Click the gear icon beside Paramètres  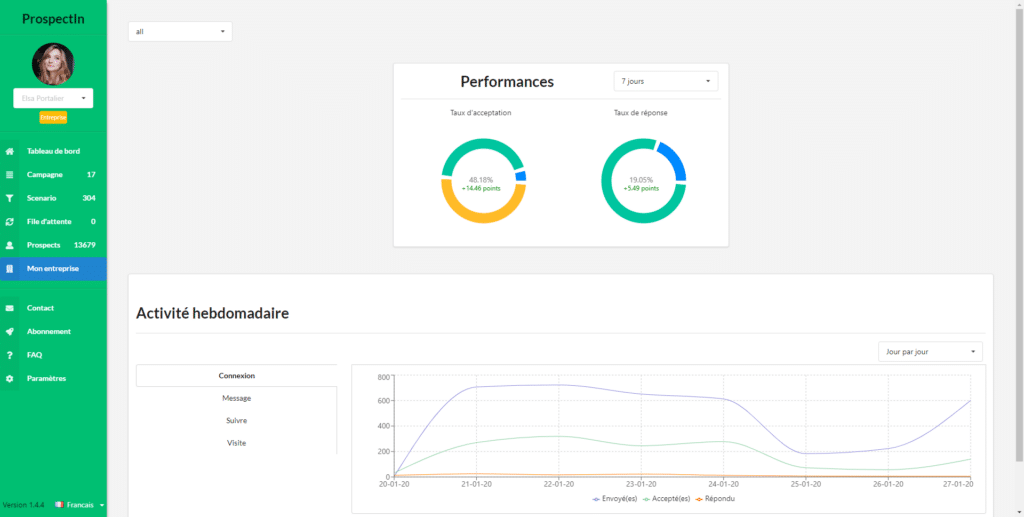point(9,379)
